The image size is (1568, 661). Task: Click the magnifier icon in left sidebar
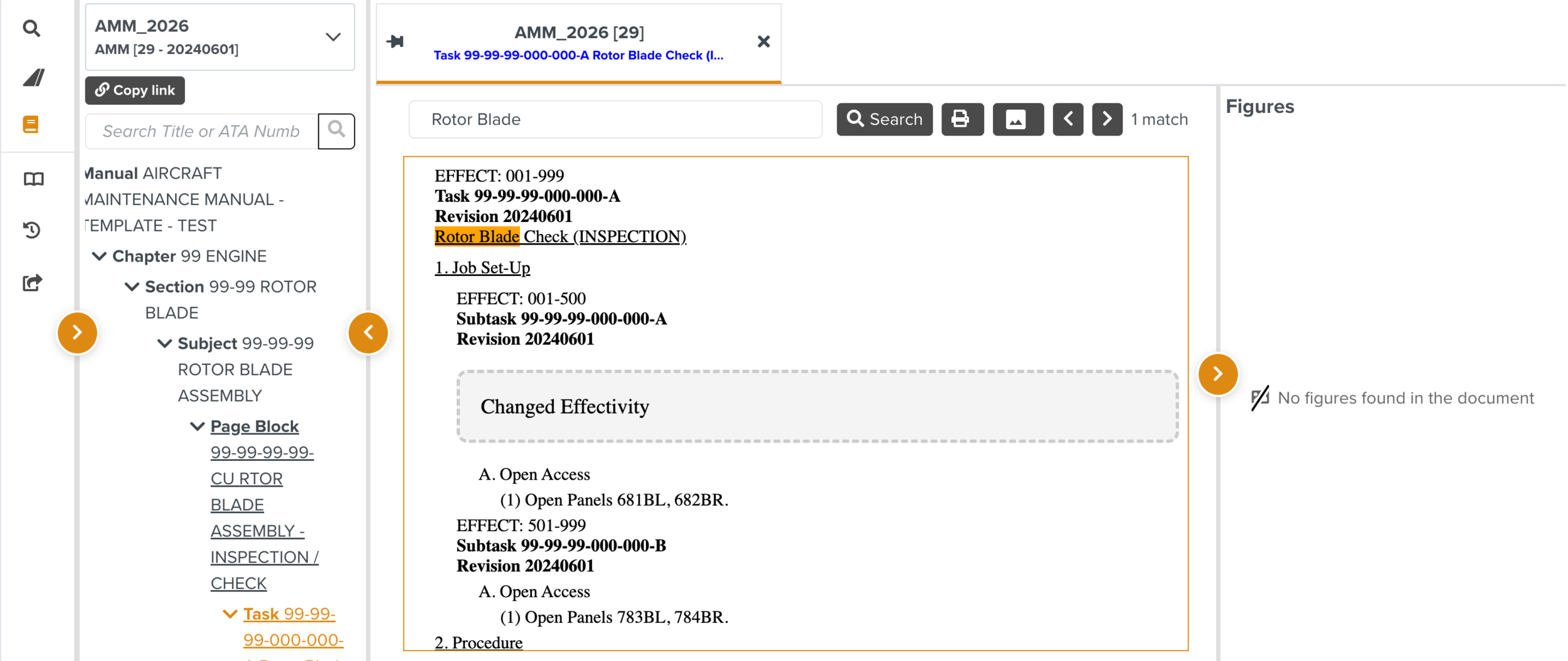click(x=31, y=28)
